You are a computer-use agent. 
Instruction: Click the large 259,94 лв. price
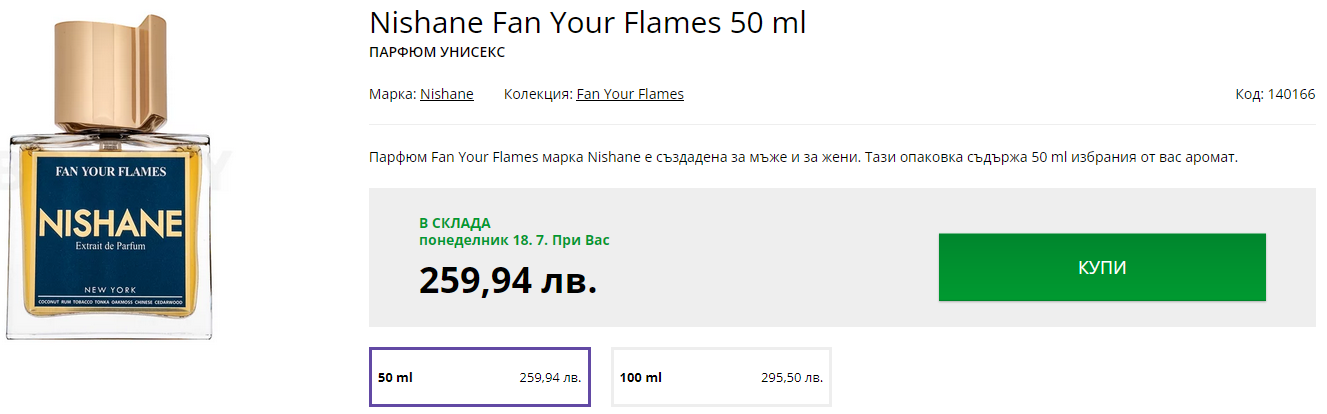(x=507, y=281)
